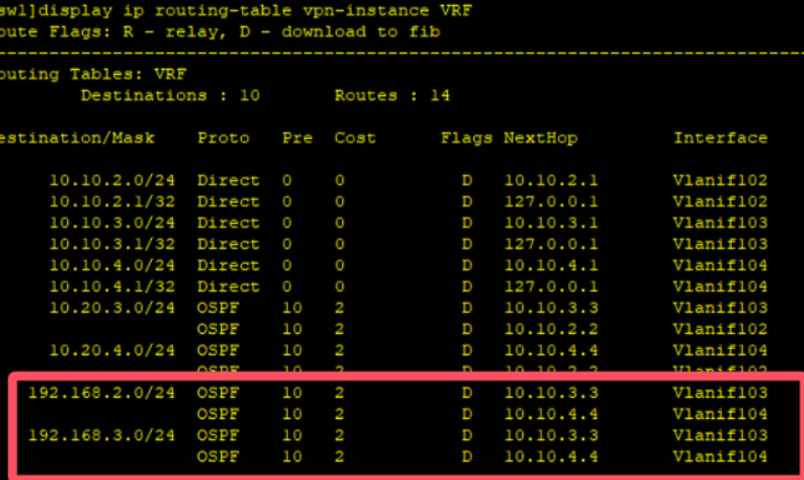This screenshot has width=804, height=480.
Task: Click next hop 10.10.2.1
Action: coord(551,181)
